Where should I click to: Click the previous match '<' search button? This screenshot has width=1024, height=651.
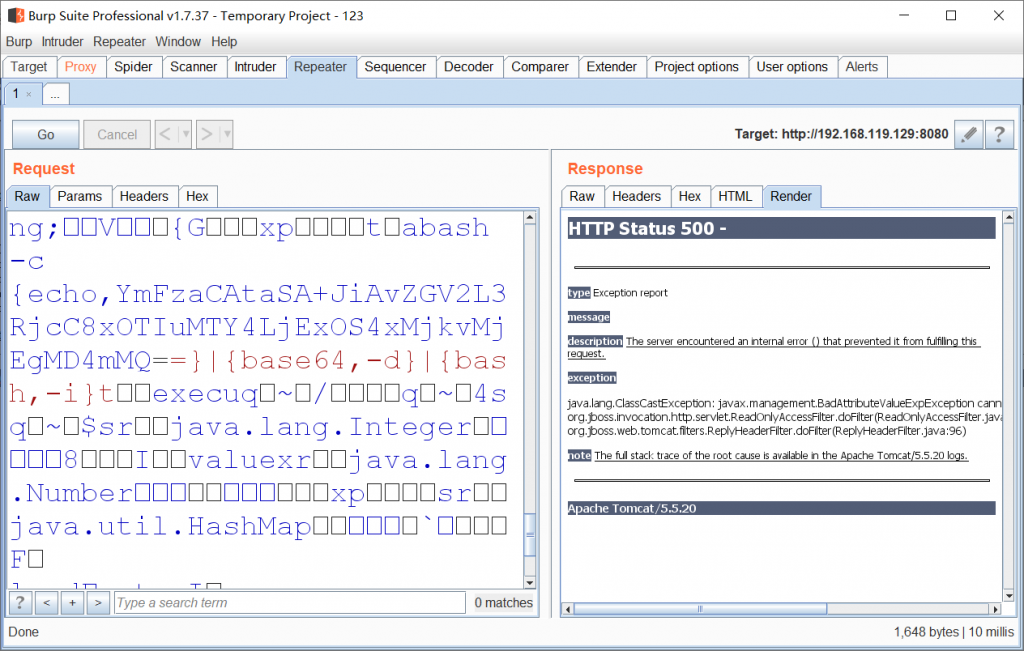(46, 603)
